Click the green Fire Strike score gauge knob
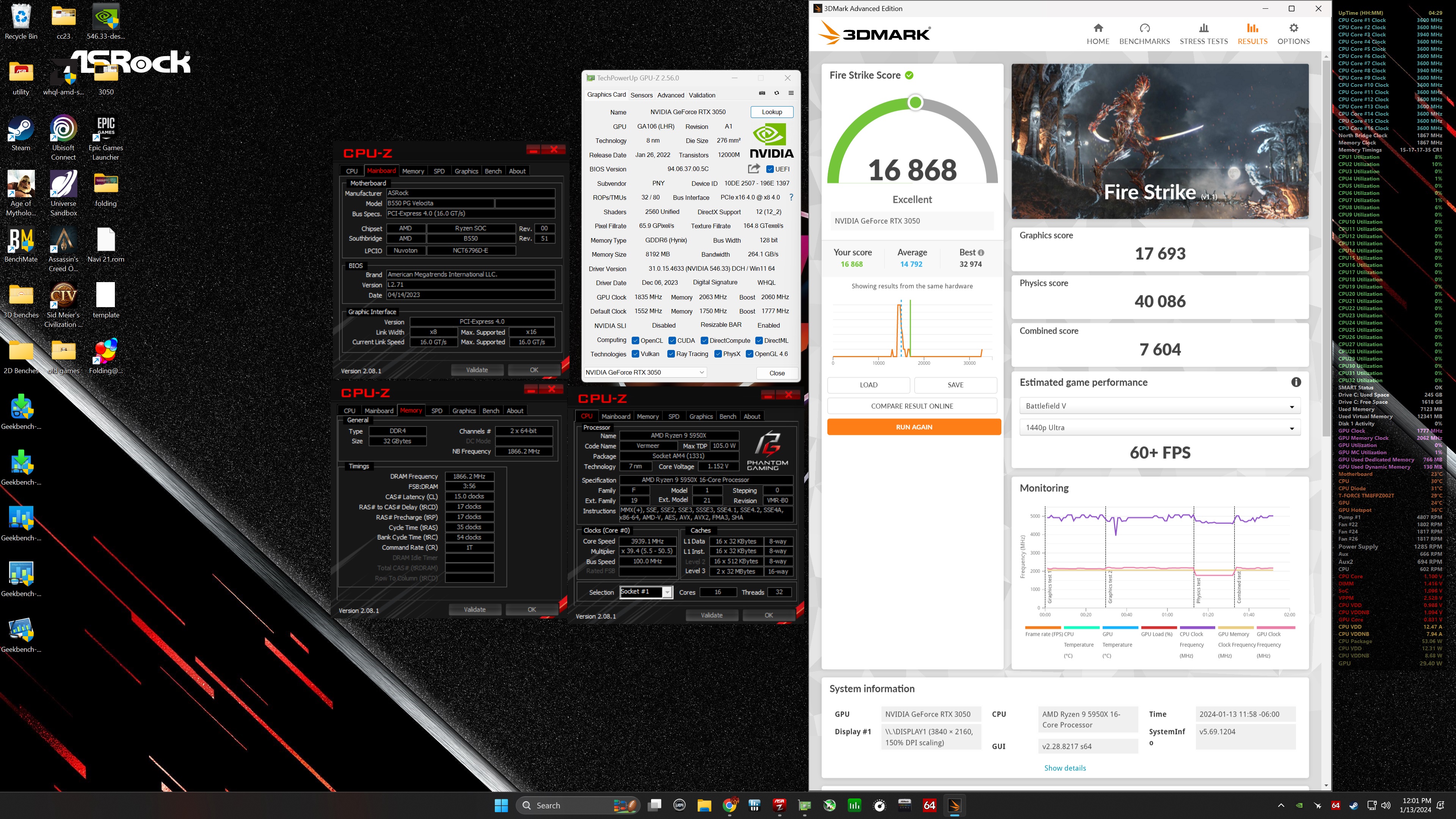1456x819 pixels. click(915, 102)
